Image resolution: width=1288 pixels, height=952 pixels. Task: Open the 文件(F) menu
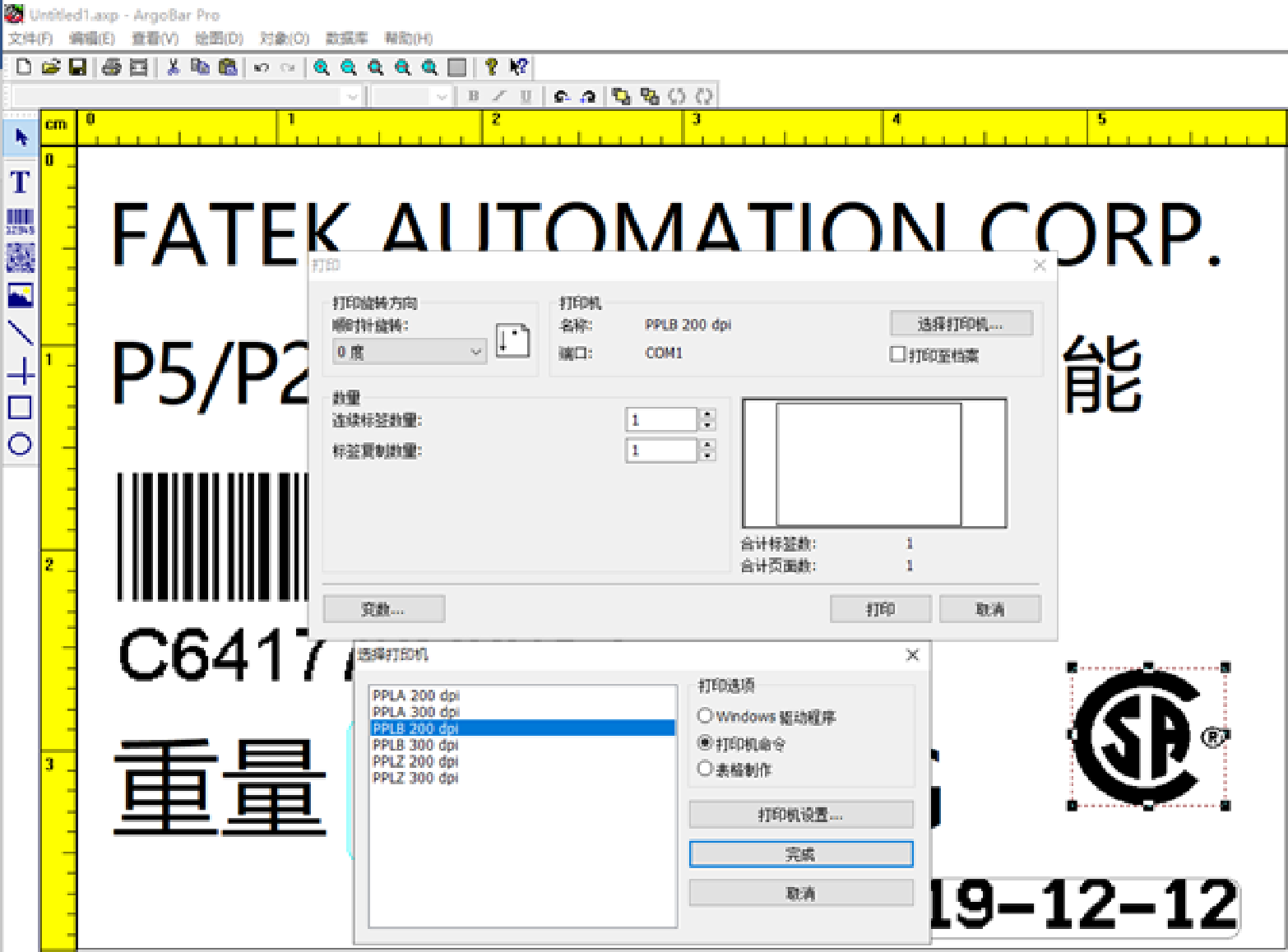(30, 38)
